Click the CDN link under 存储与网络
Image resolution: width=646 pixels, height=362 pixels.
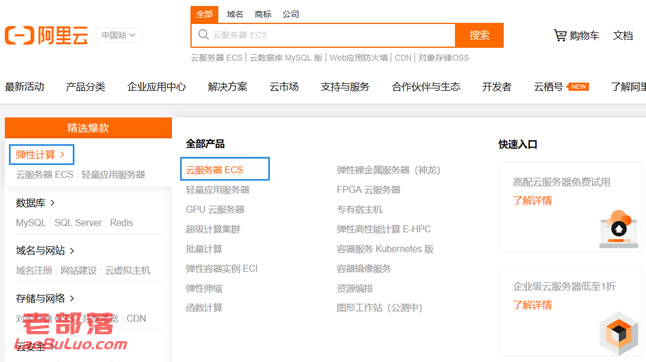click(x=136, y=318)
